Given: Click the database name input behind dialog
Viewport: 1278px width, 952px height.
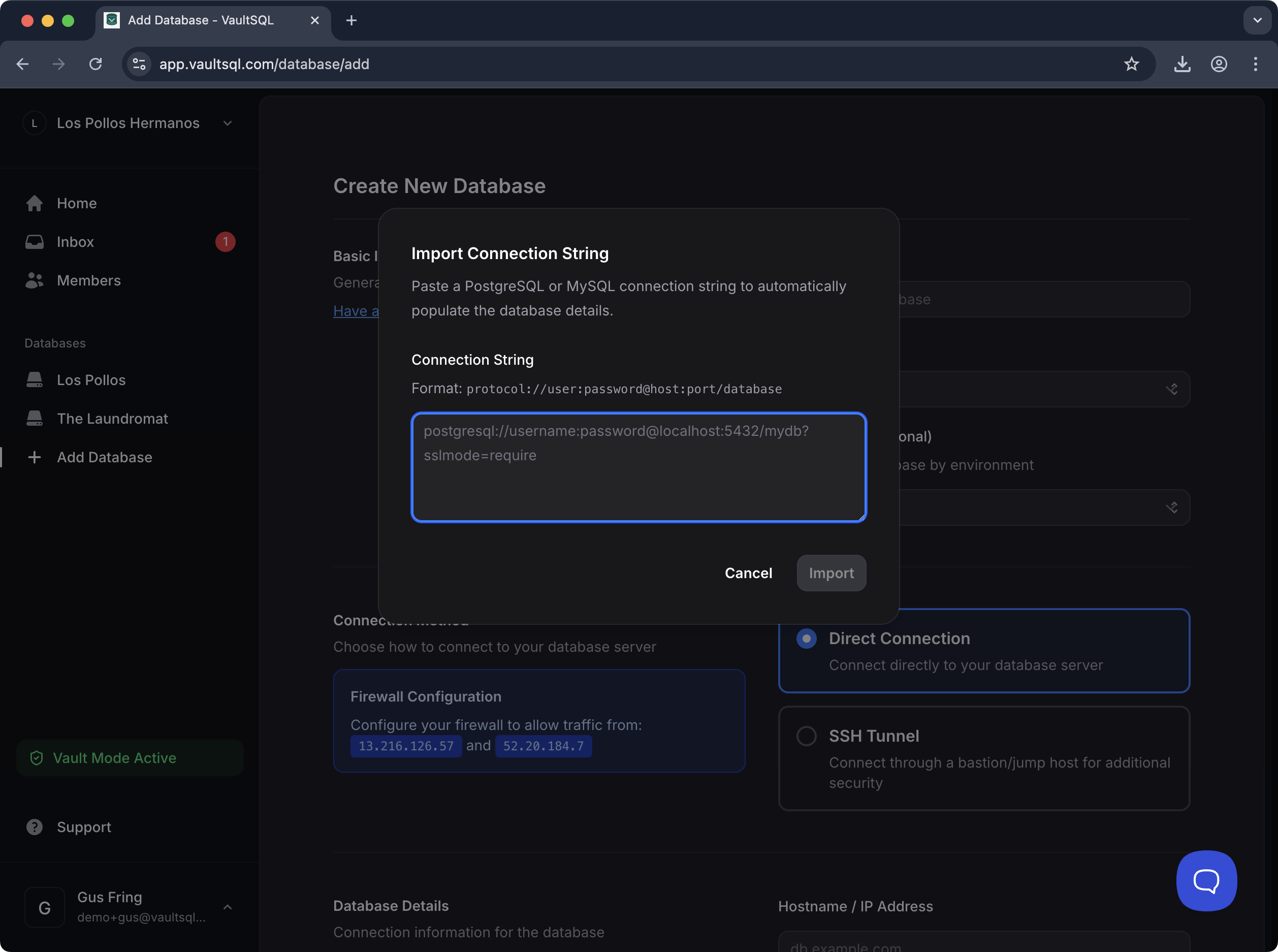Looking at the screenshot, I should pos(1044,299).
